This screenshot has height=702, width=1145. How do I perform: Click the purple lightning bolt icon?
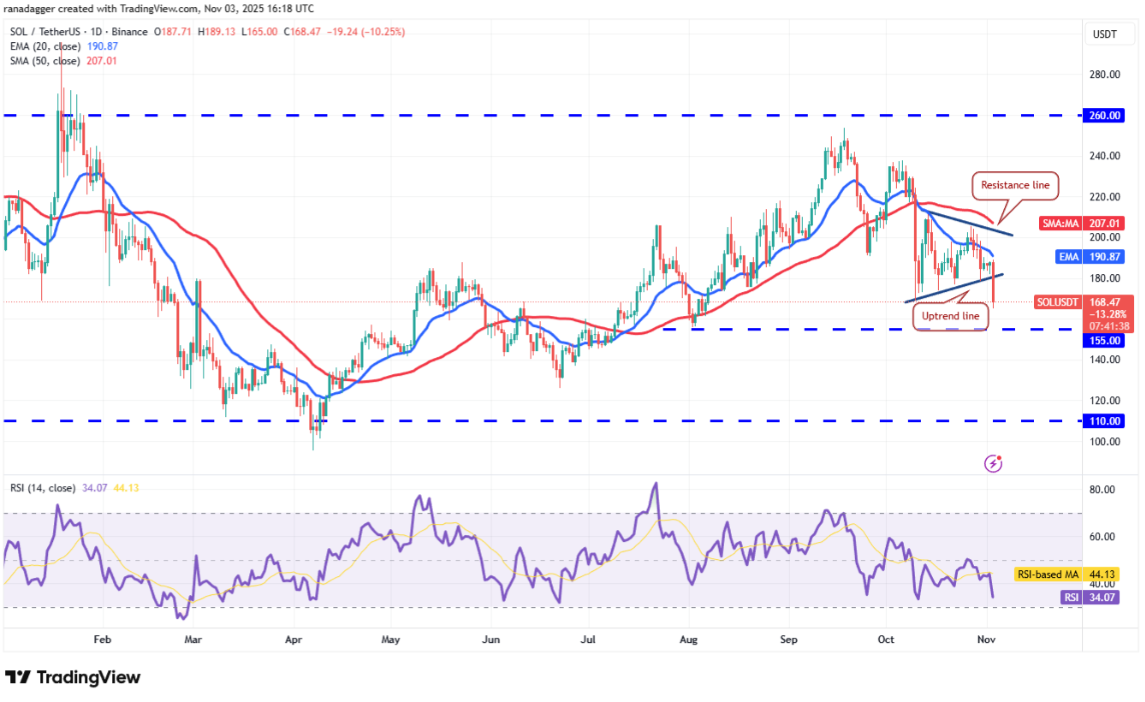993,463
